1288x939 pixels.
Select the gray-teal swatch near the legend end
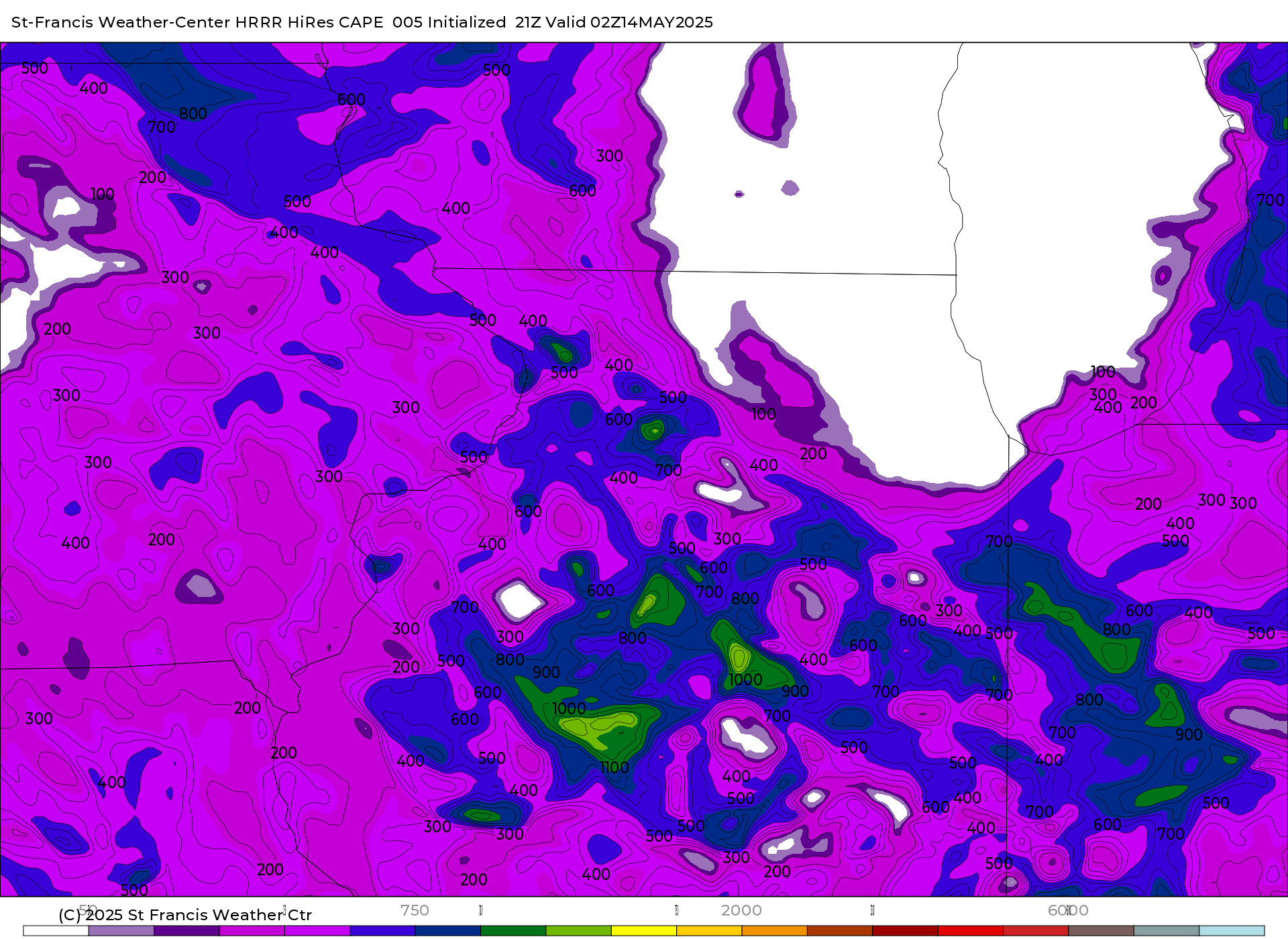1167,931
